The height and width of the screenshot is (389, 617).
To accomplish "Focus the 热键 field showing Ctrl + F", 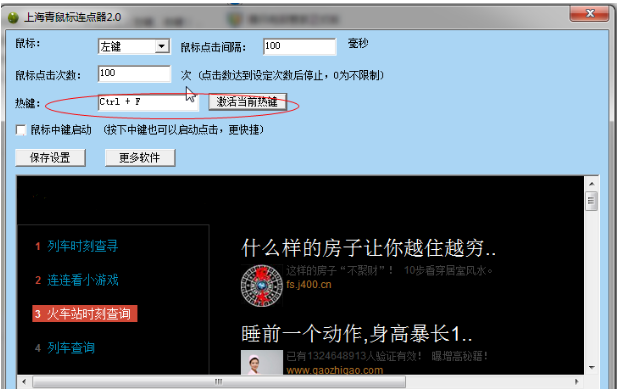I will (148, 103).
